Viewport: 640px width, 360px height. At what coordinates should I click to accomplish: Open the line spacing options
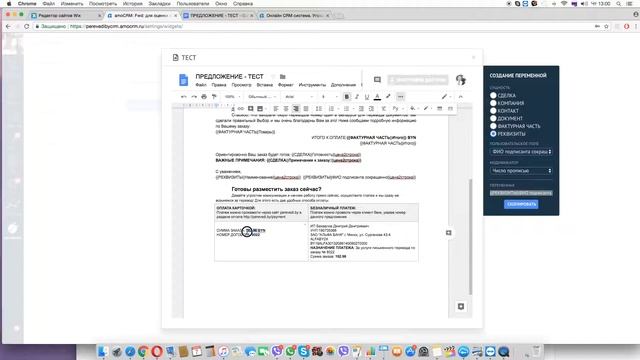319,109
